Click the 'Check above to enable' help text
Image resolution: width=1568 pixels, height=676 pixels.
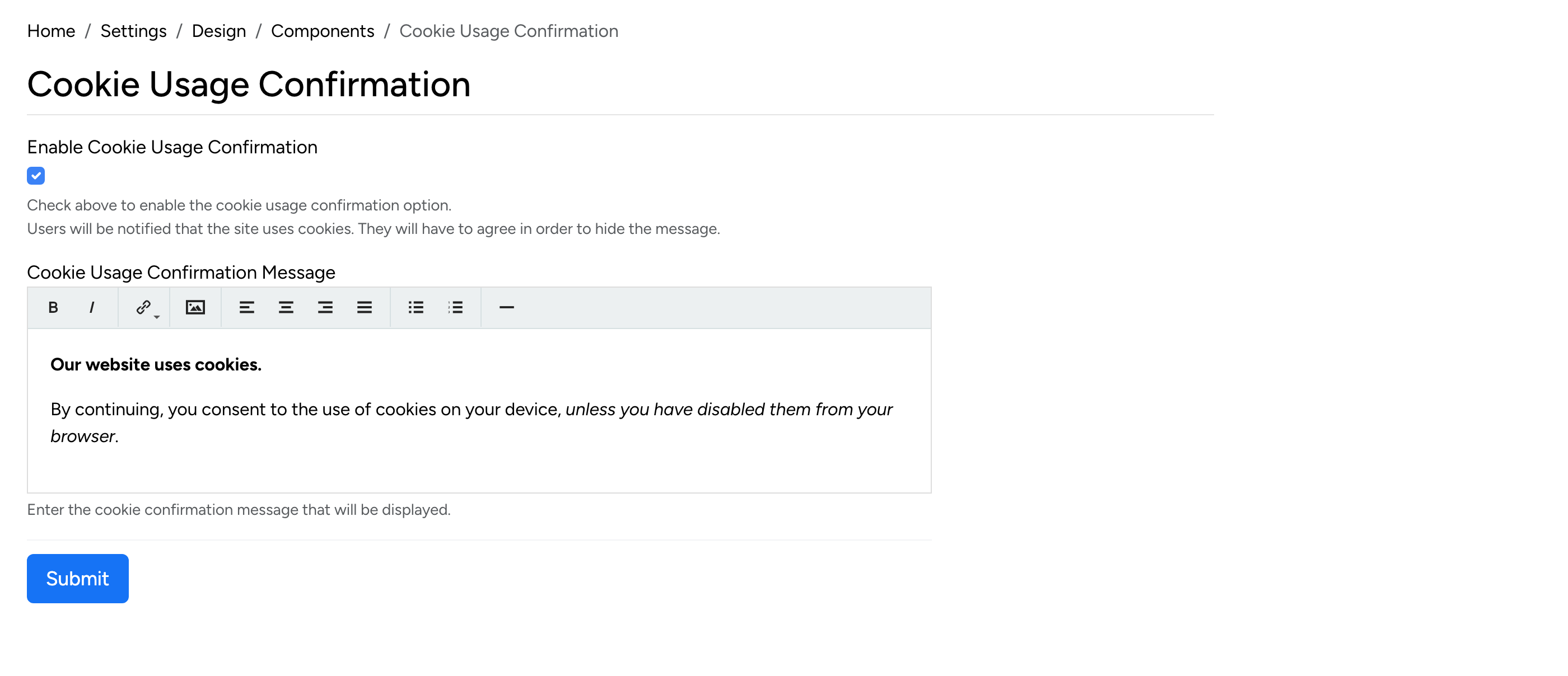pos(239,205)
